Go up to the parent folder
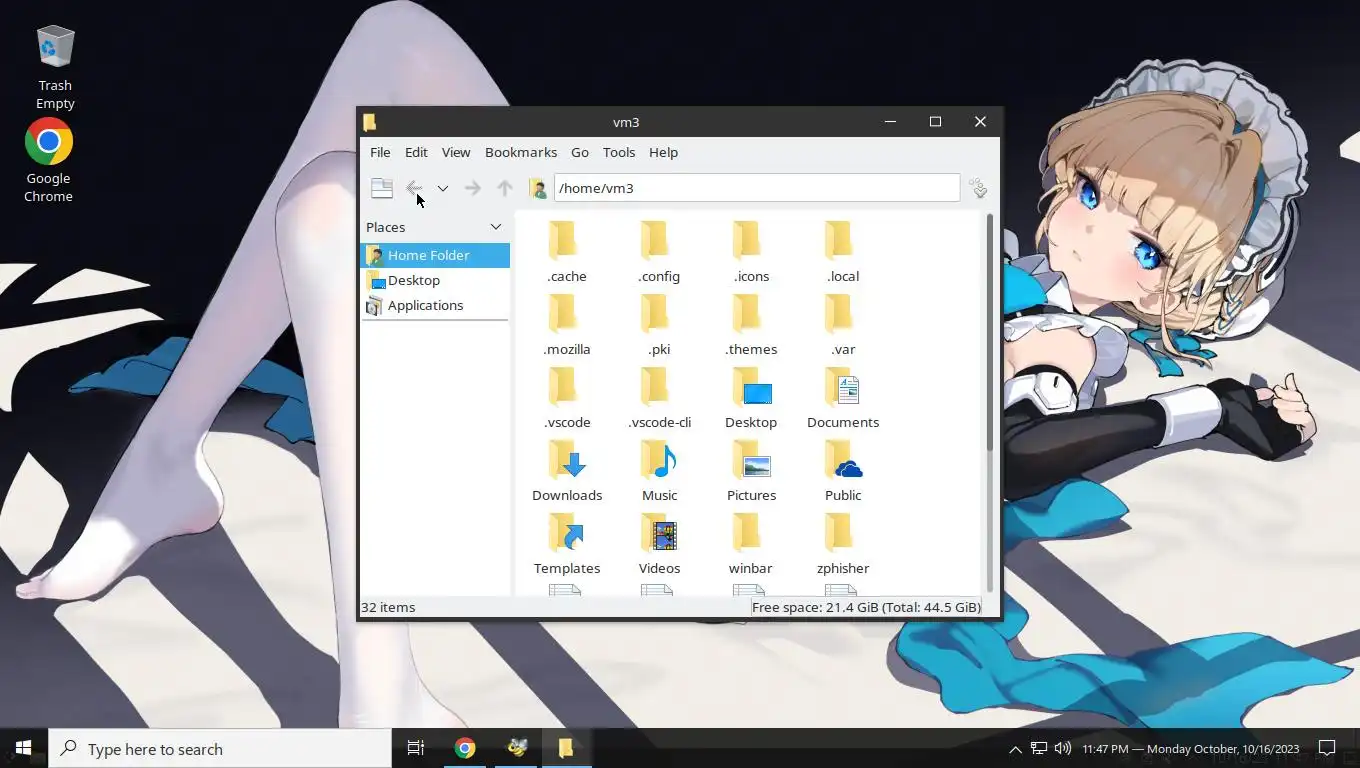Image resolution: width=1360 pixels, height=768 pixels. 505,188
